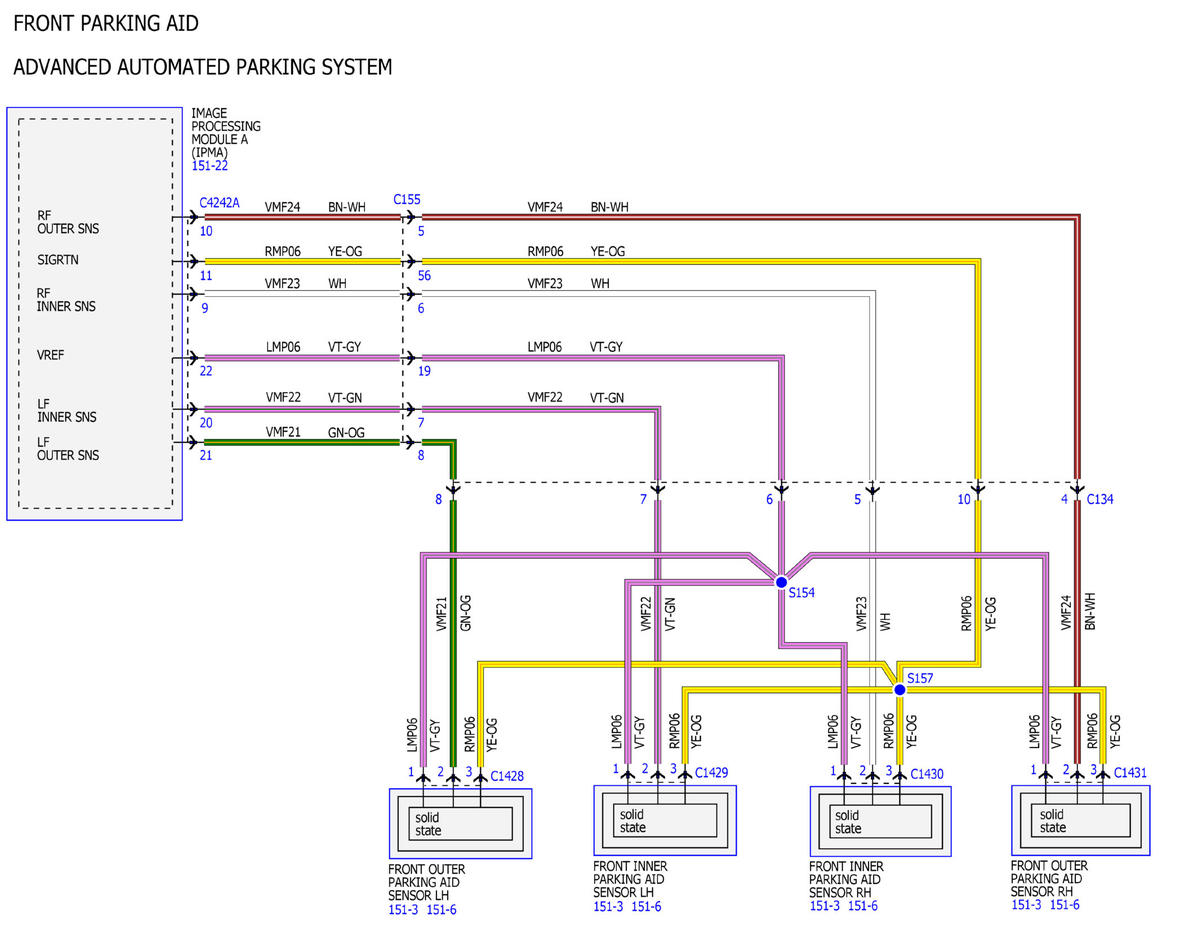Open 151-6 link under Front Outer Sensor RH
This screenshot has height=927, width=1200.
[x=1063, y=905]
